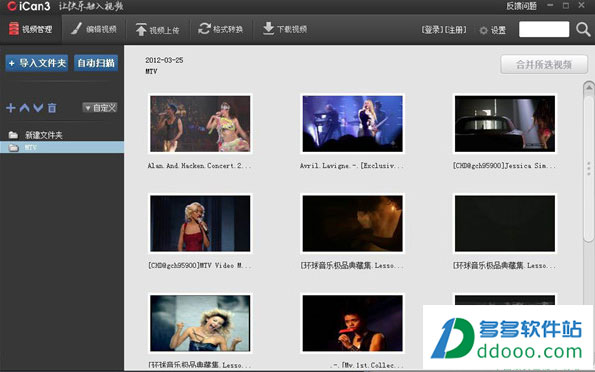Image resolution: width=595 pixels, height=372 pixels.
Task: Click the 2012-03-25 date label
Action: 164,60
